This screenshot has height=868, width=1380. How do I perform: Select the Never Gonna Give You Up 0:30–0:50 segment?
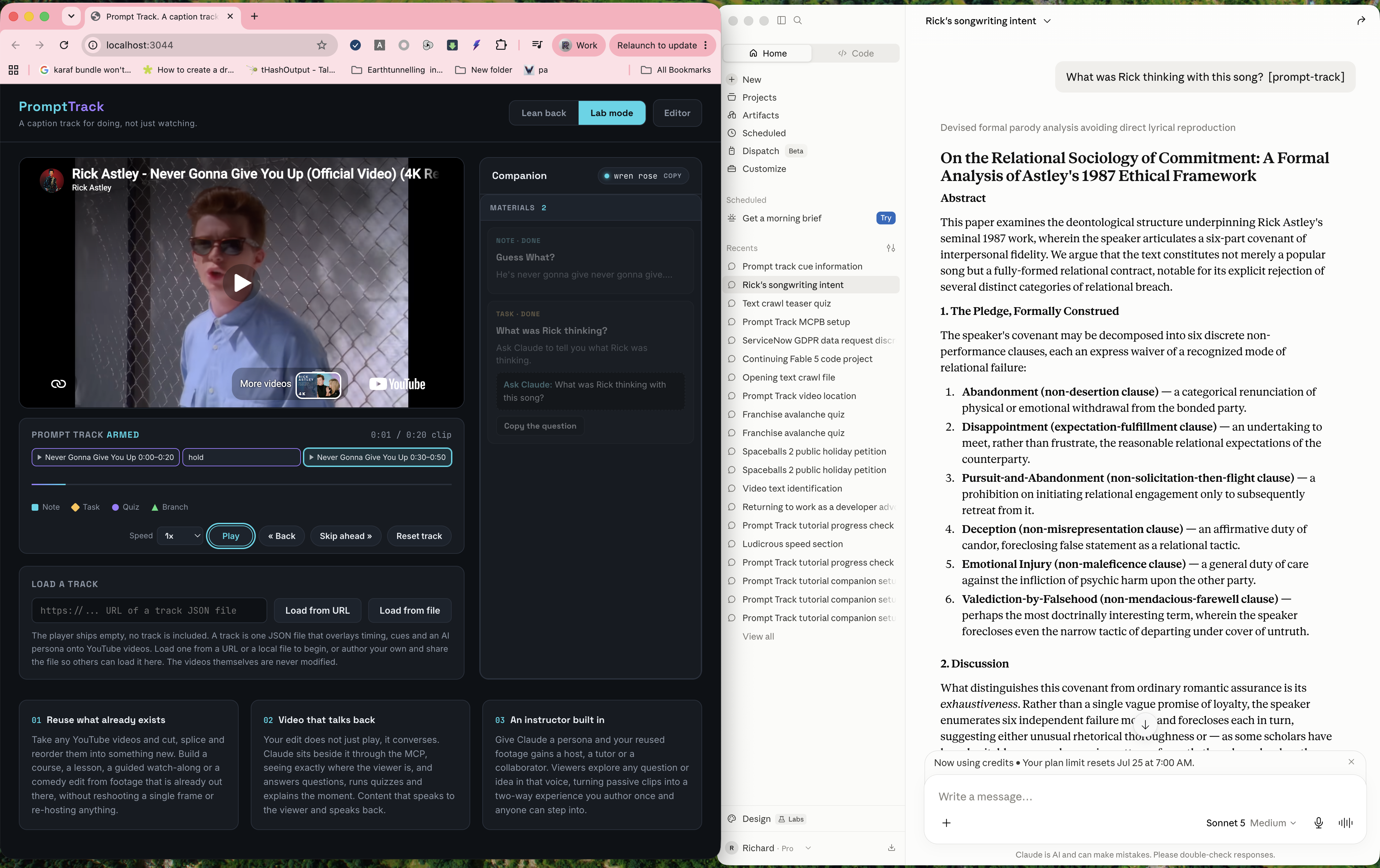377,457
